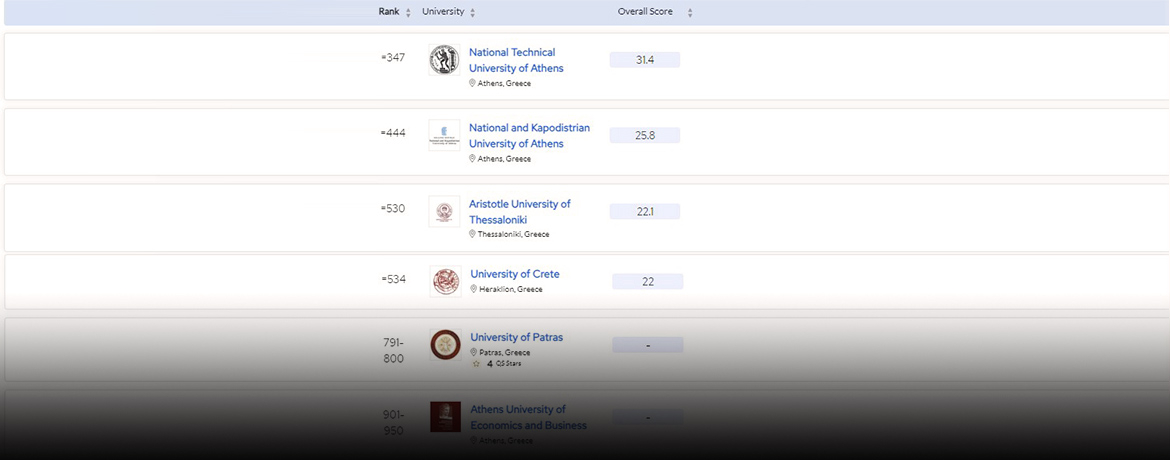This screenshot has width=1170, height=460.
Task: Click location pin in National Technical University row
Action: pyautogui.click(x=472, y=83)
